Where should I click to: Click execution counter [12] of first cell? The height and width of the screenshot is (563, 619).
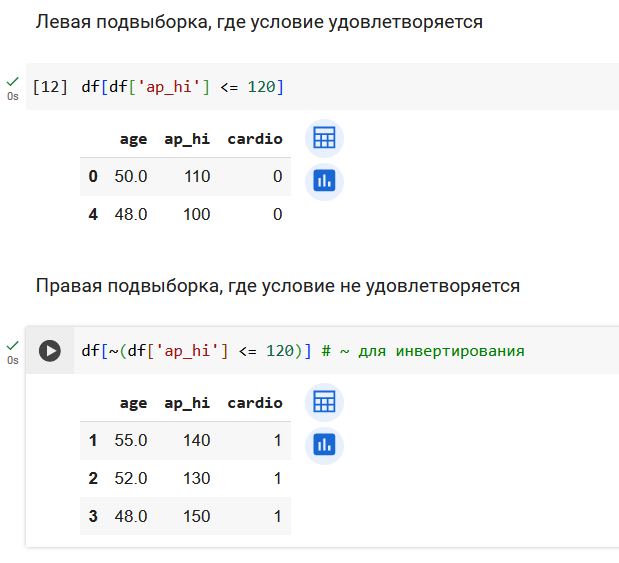[x=50, y=87]
